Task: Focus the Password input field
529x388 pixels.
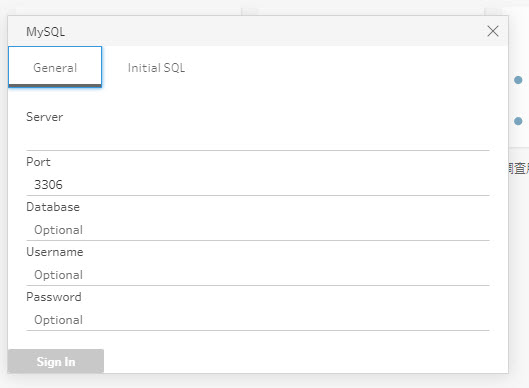Action: pos(258,320)
